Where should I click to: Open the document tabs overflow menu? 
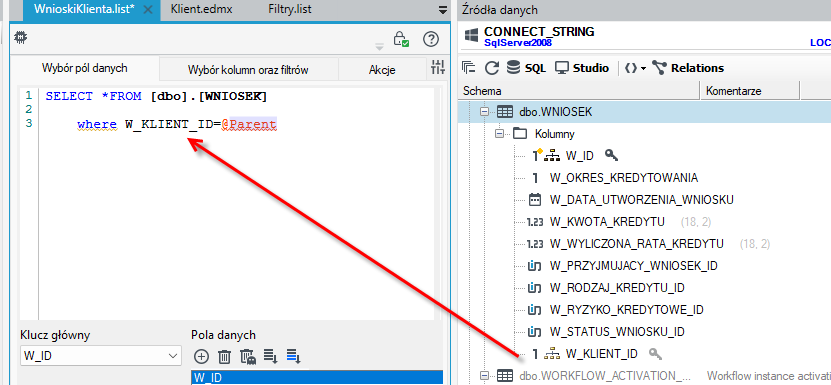443,10
